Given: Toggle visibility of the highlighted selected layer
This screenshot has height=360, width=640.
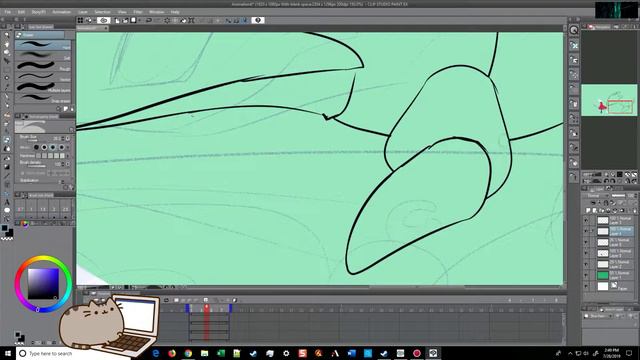Looking at the screenshot, I should [586, 231].
